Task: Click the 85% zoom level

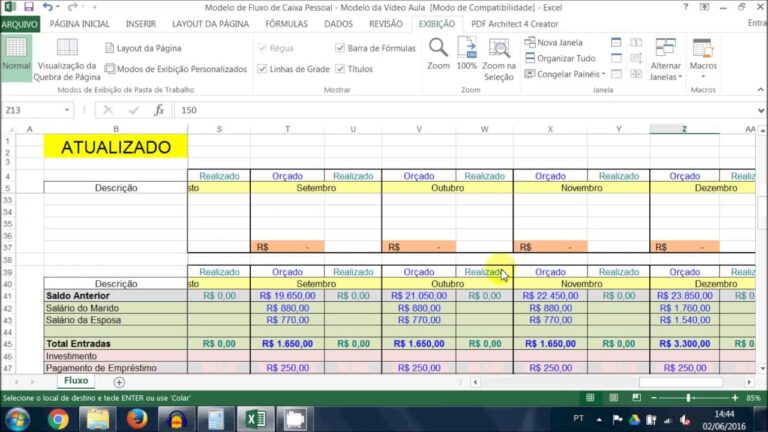Action: point(753,398)
